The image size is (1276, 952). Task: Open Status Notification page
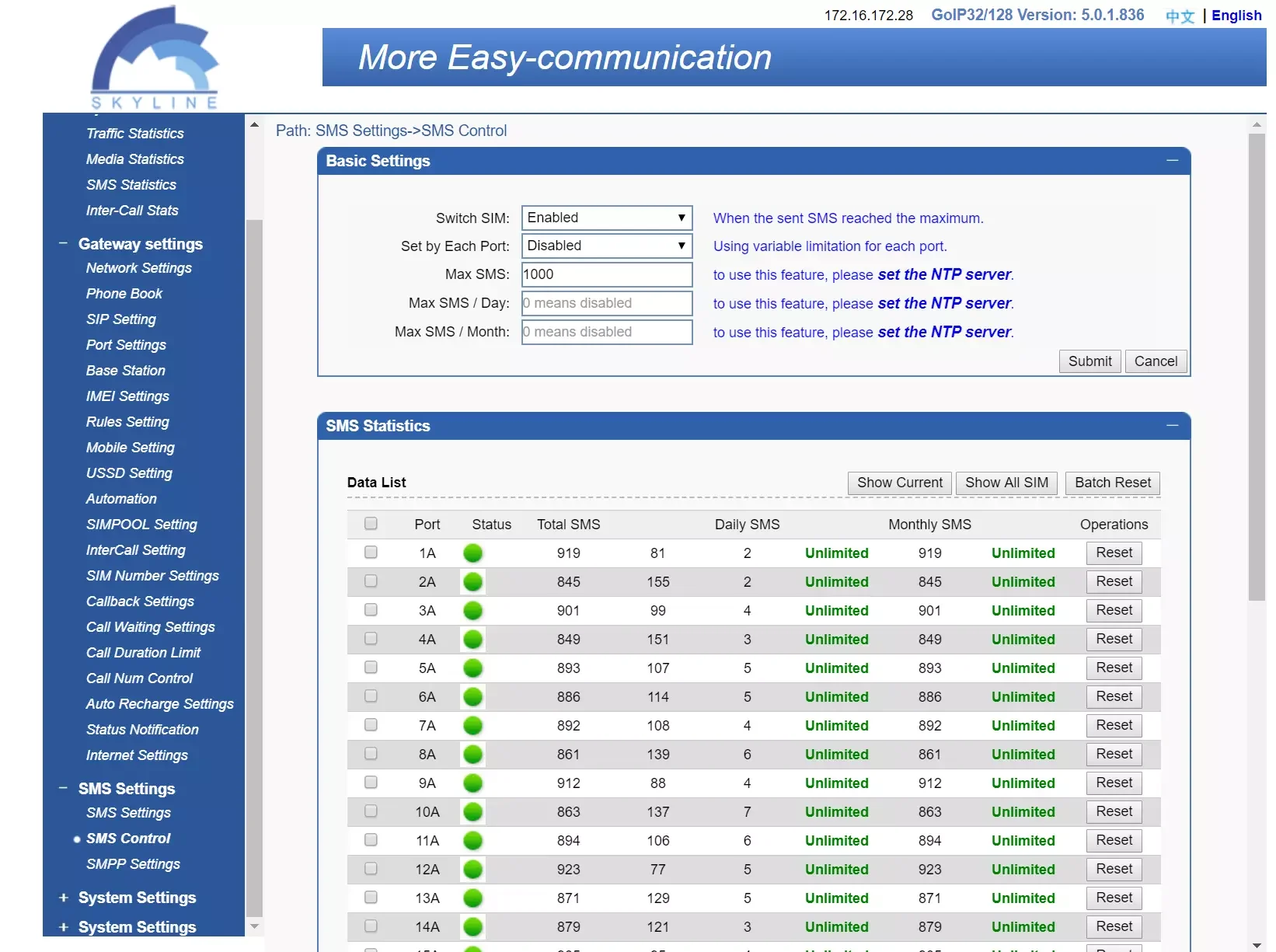click(142, 730)
